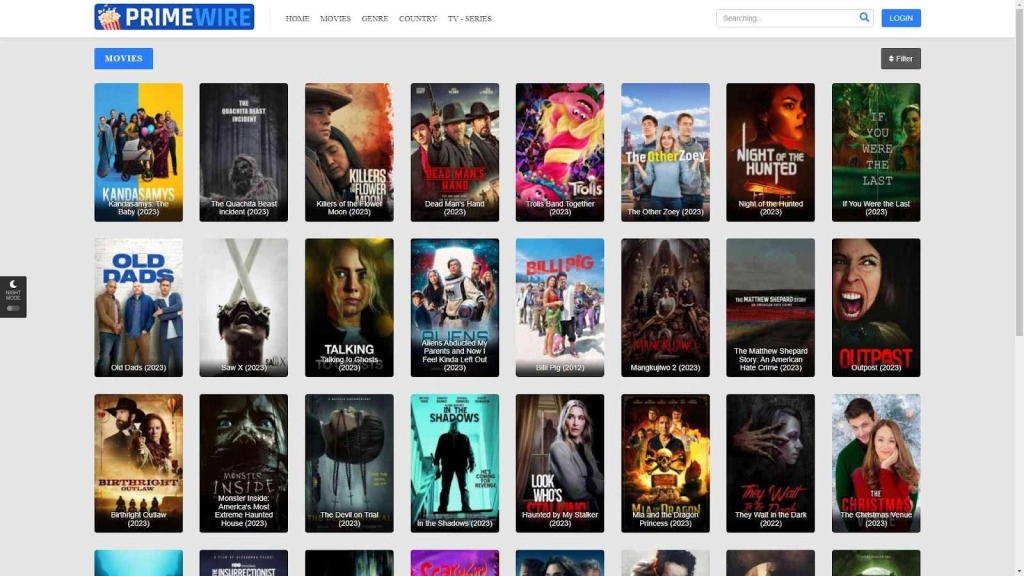Click the PrimeWire logo
Image resolution: width=1024 pixels, height=576 pixels.
tap(174, 17)
